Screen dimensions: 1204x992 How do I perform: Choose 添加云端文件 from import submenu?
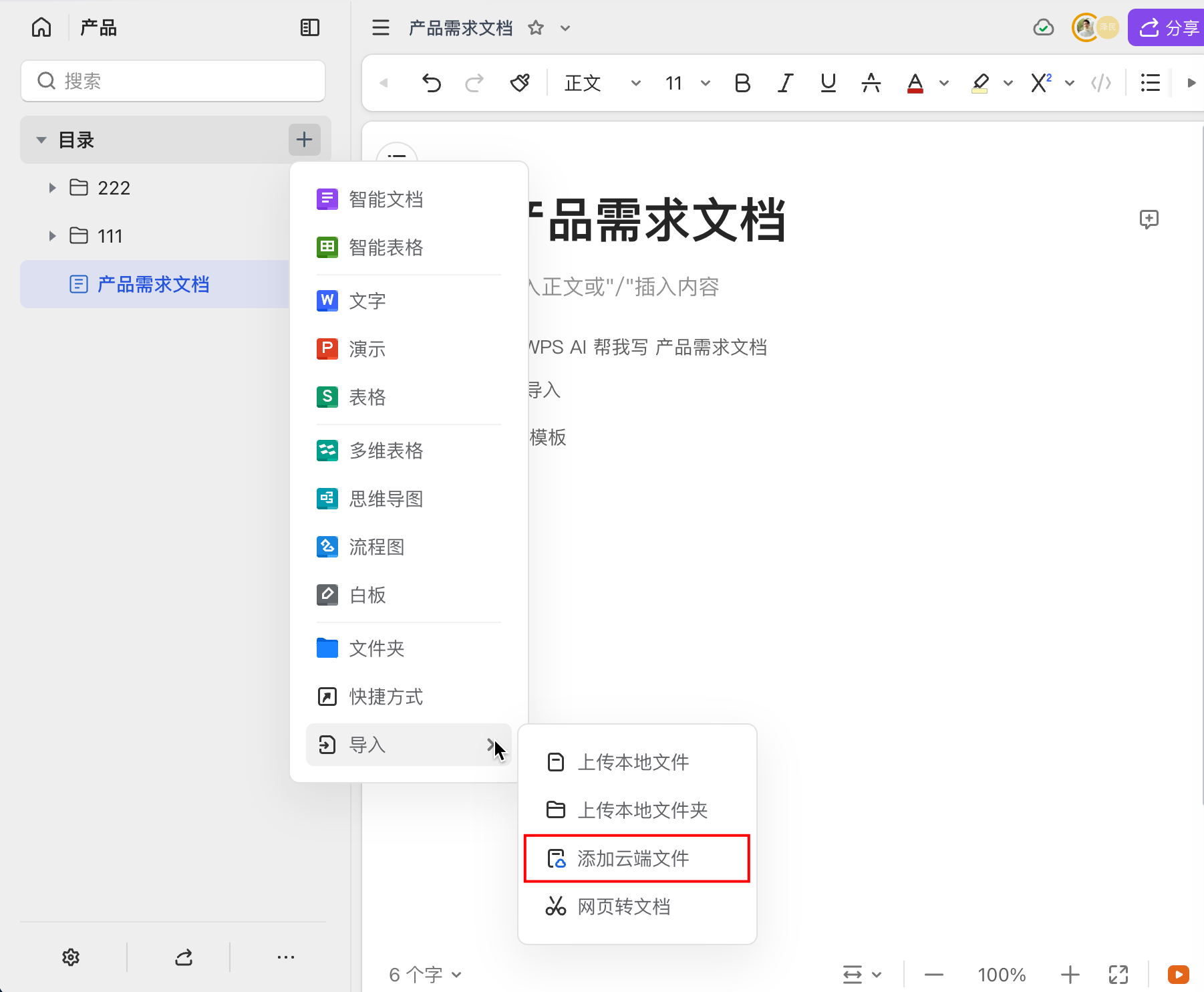click(x=637, y=858)
